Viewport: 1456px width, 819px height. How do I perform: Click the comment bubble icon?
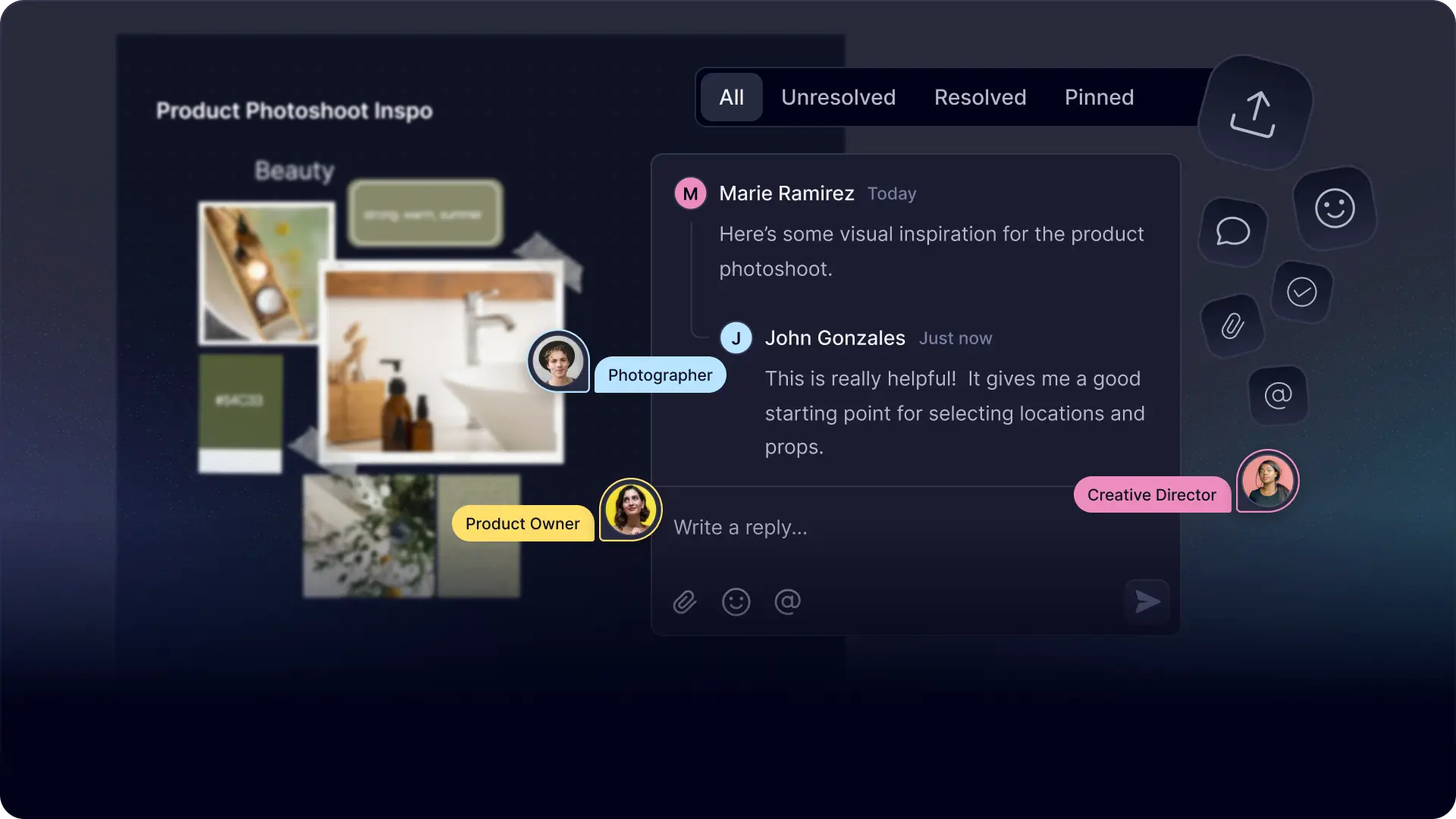point(1234,232)
